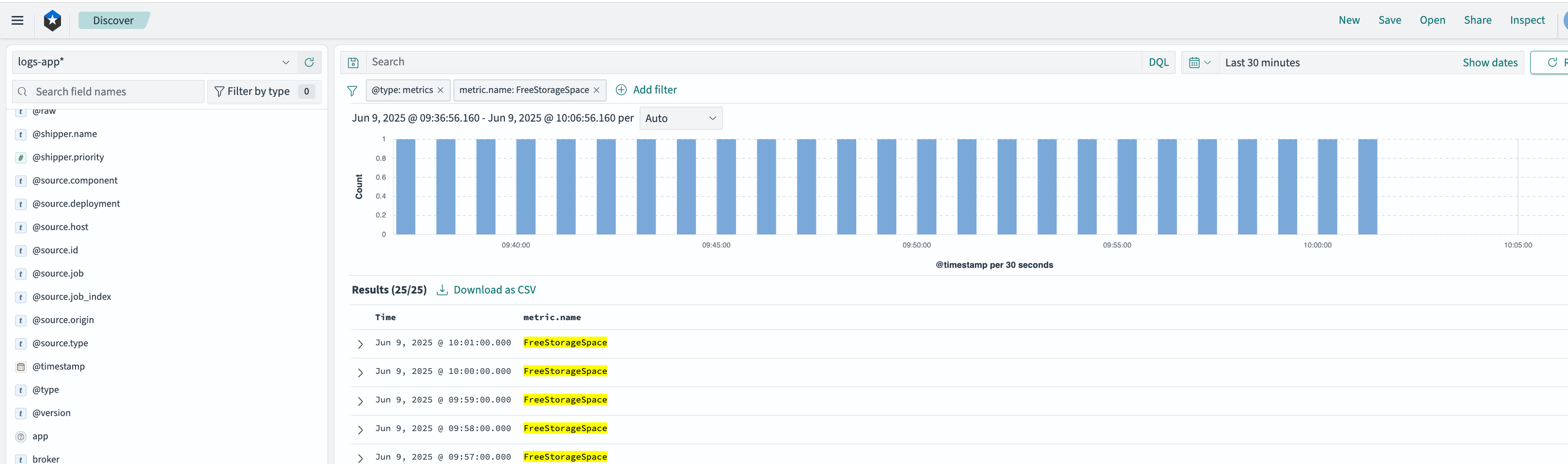The height and width of the screenshot is (464, 1568).
Task: Expand the 10:01:00.000 result row
Action: [361, 344]
